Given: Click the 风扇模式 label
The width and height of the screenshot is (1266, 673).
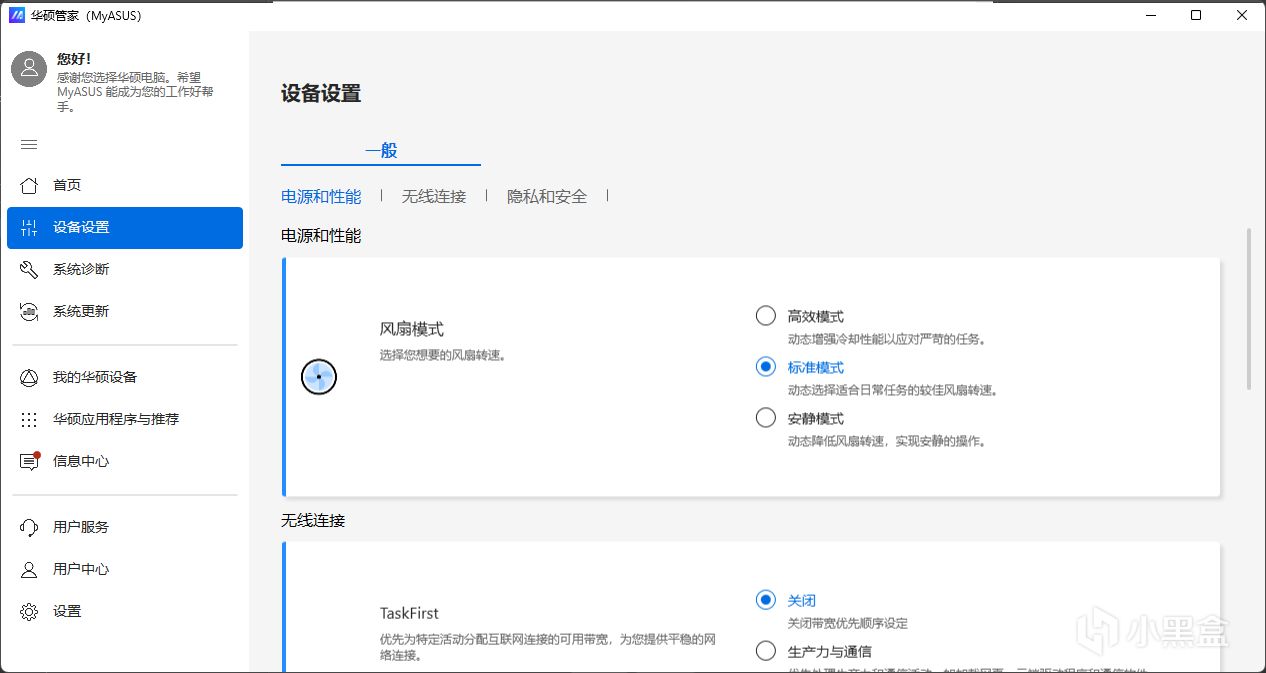Looking at the screenshot, I should click(x=412, y=329).
